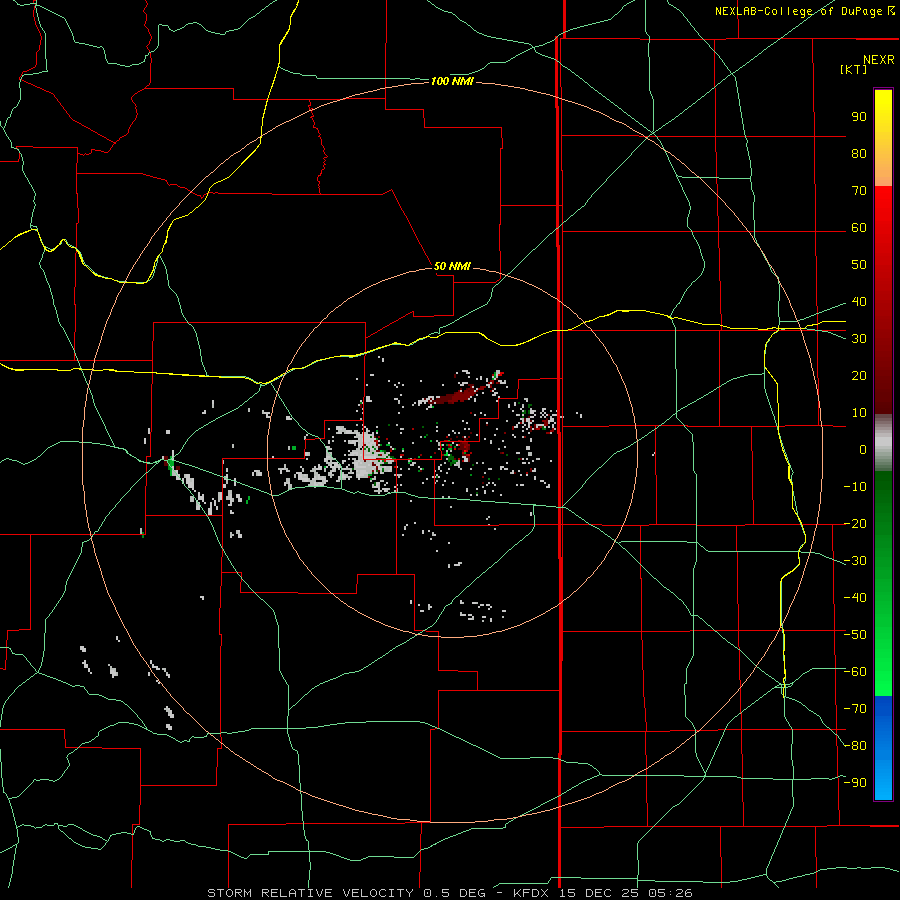Click the NEXLAB-College of DuPage watermark text
Screen dimensions: 900x900
pyautogui.click(x=804, y=11)
